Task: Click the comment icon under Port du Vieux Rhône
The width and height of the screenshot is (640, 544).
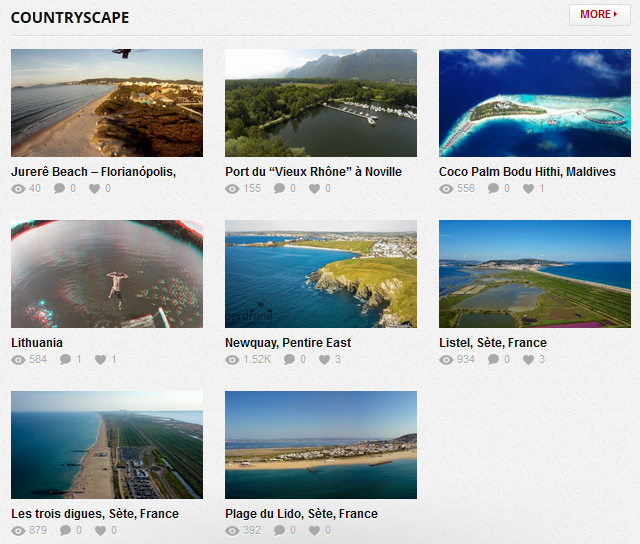Action: (x=280, y=189)
